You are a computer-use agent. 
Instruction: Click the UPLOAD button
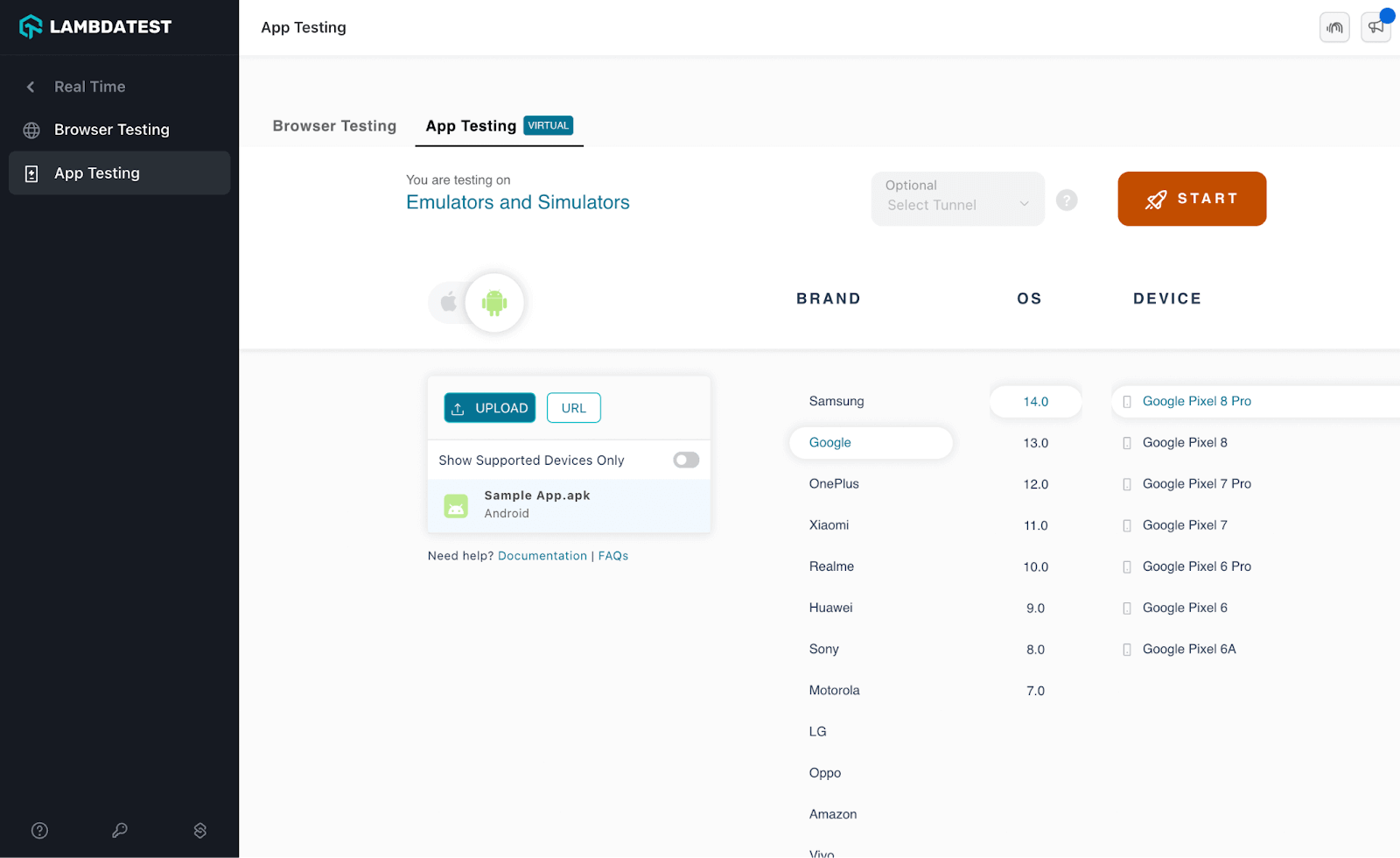[x=489, y=408]
